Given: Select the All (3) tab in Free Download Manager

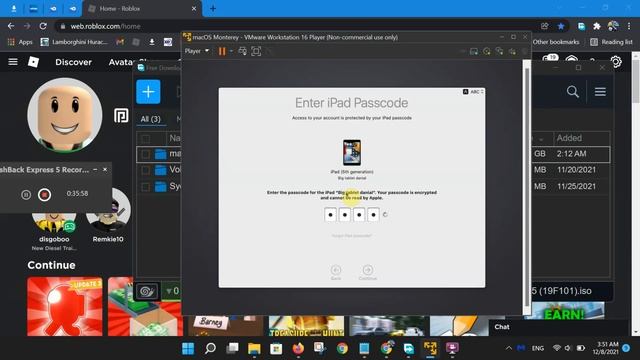Looking at the screenshot, I should tap(150, 119).
